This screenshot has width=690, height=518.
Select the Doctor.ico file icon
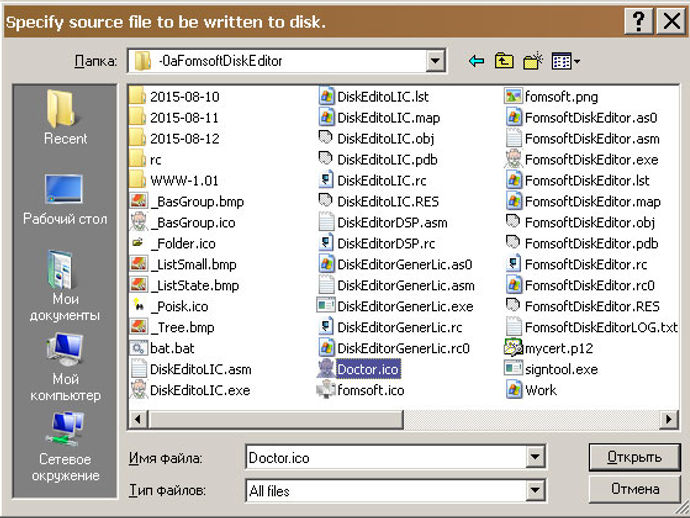[x=326, y=368]
